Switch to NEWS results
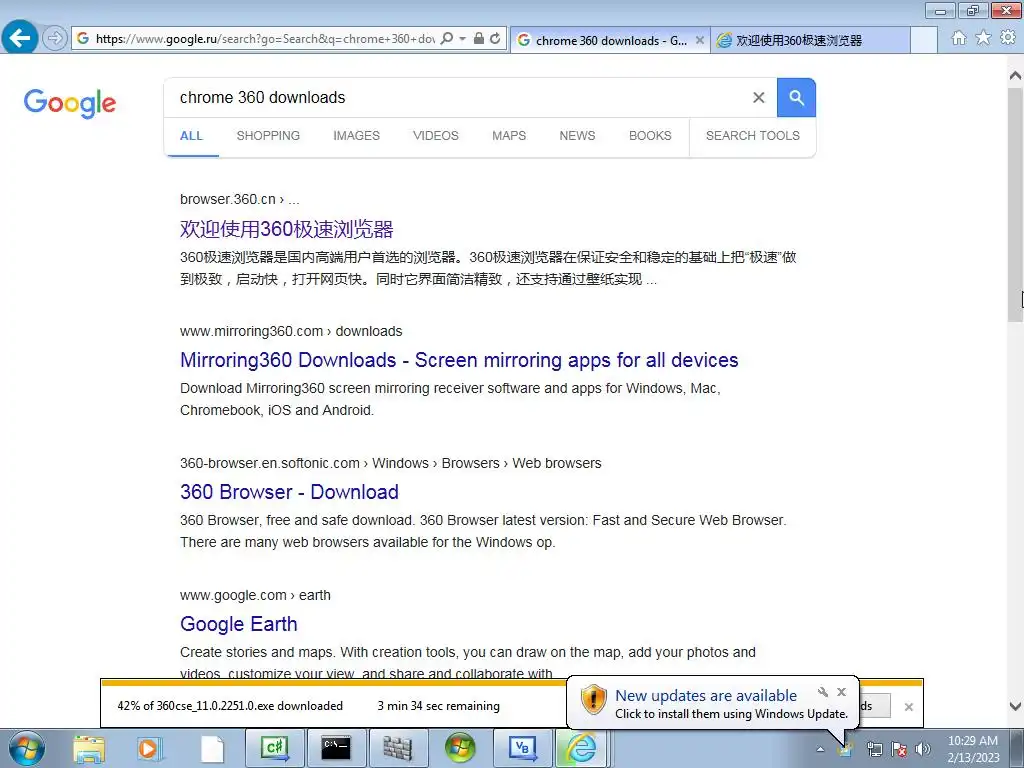 577,136
